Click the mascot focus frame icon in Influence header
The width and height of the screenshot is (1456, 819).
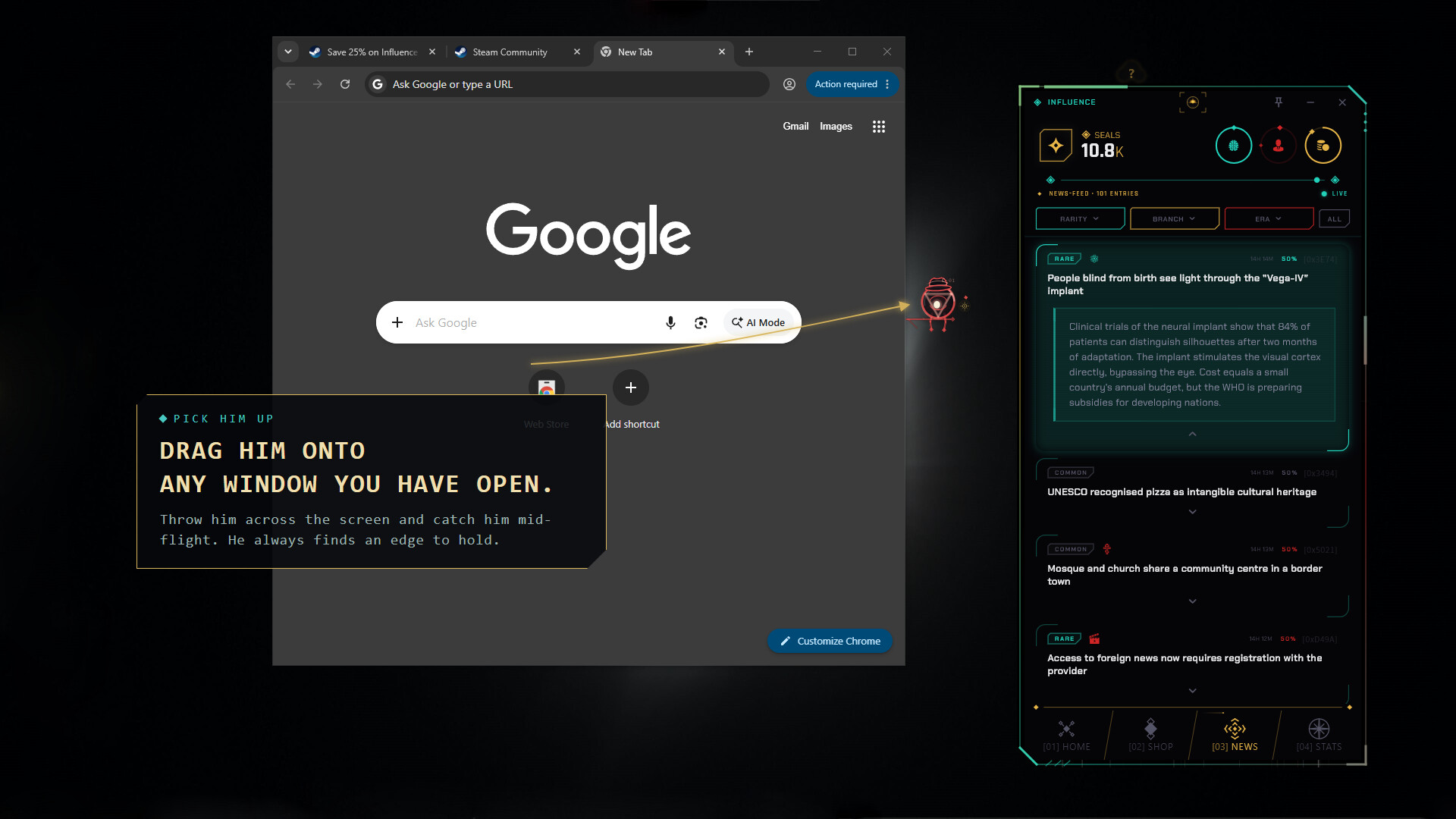pyautogui.click(x=1192, y=102)
